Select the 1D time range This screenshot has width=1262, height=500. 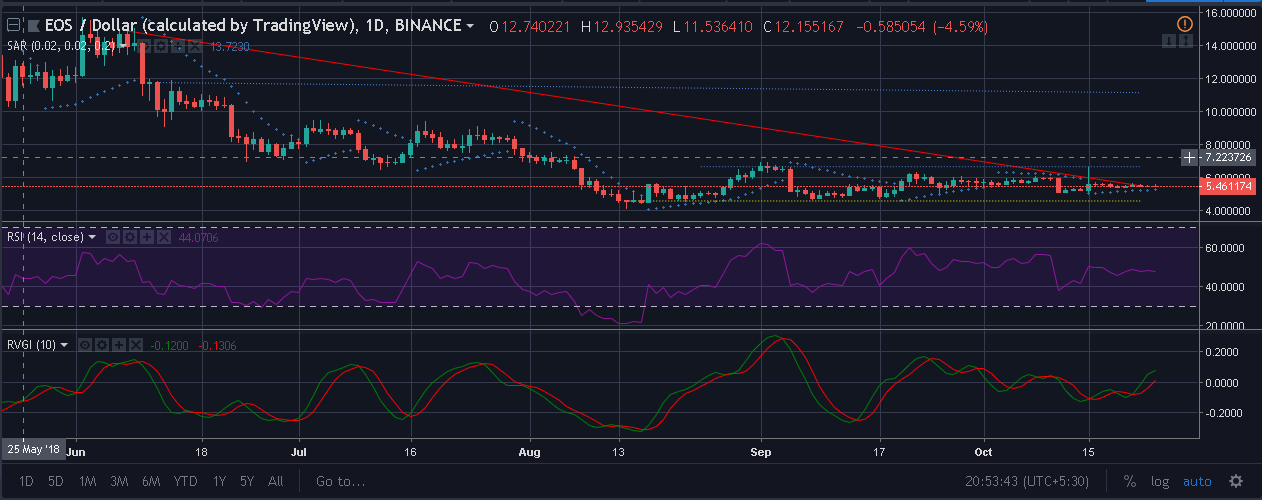[26, 481]
